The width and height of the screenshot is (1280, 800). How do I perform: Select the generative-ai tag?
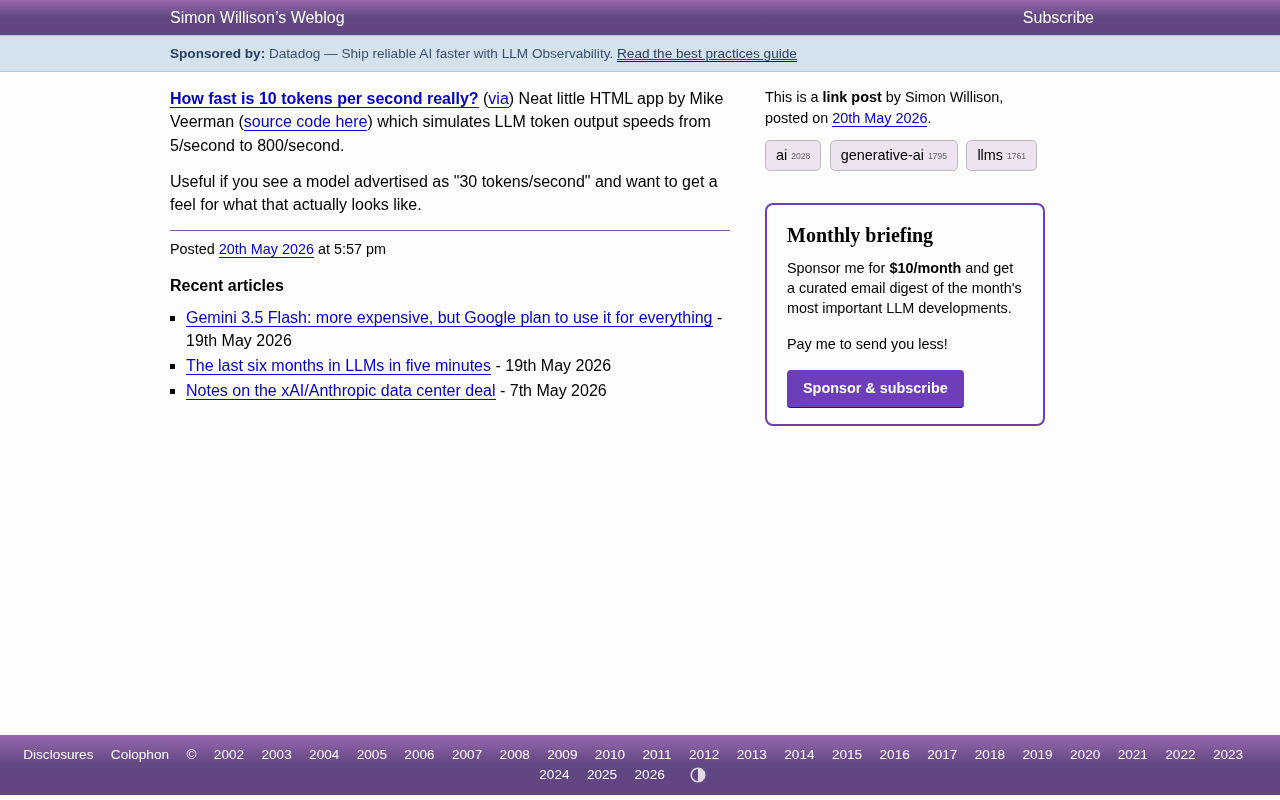(894, 155)
